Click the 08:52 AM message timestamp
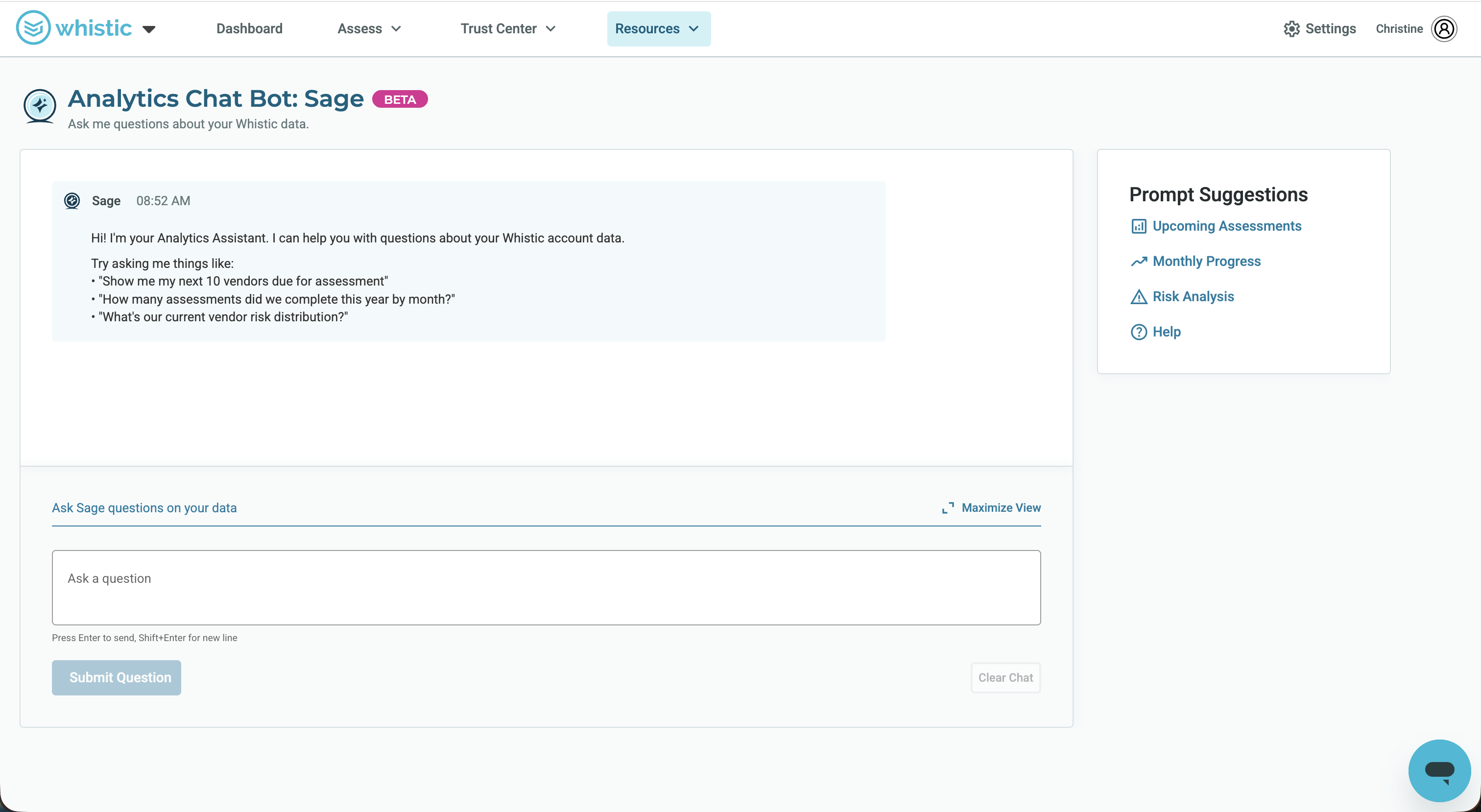The width and height of the screenshot is (1481, 812). [163, 201]
